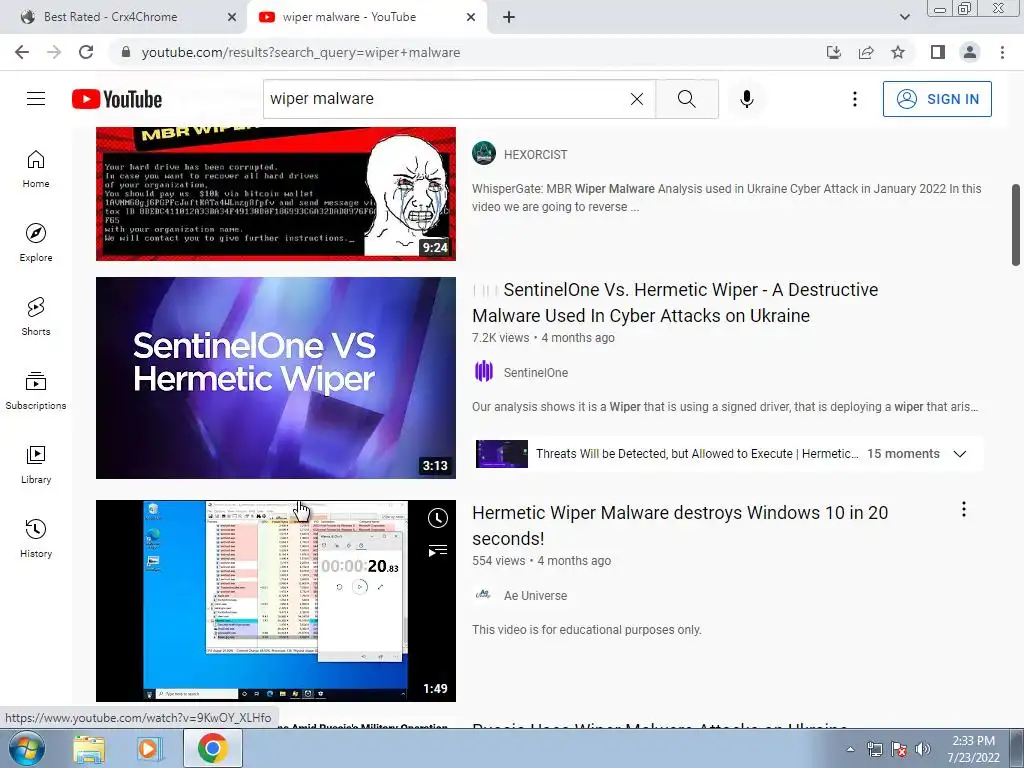Open the tab search chevron
1024x768 pixels.
[904, 17]
